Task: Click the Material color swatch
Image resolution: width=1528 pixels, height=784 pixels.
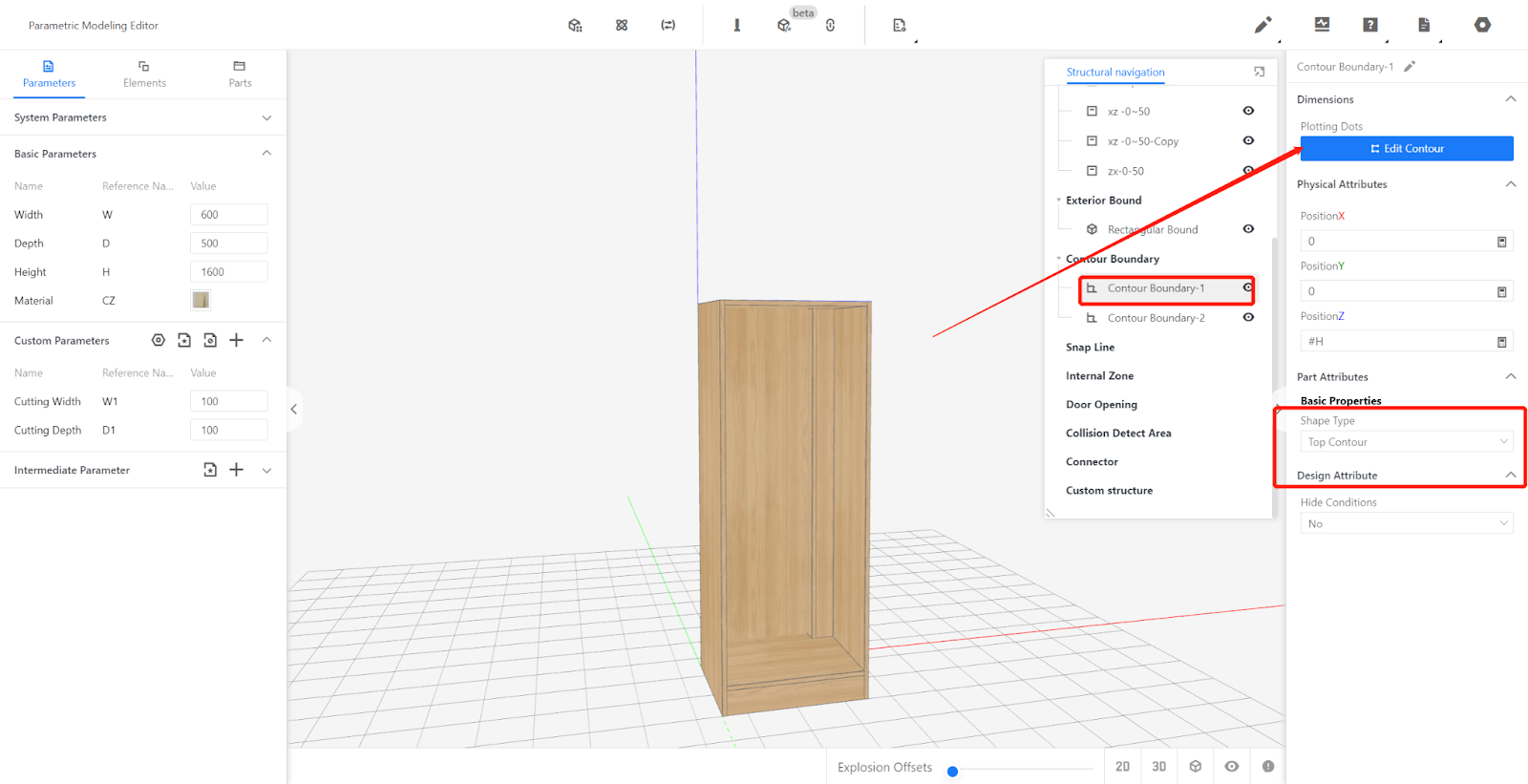Action: (201, 301)
